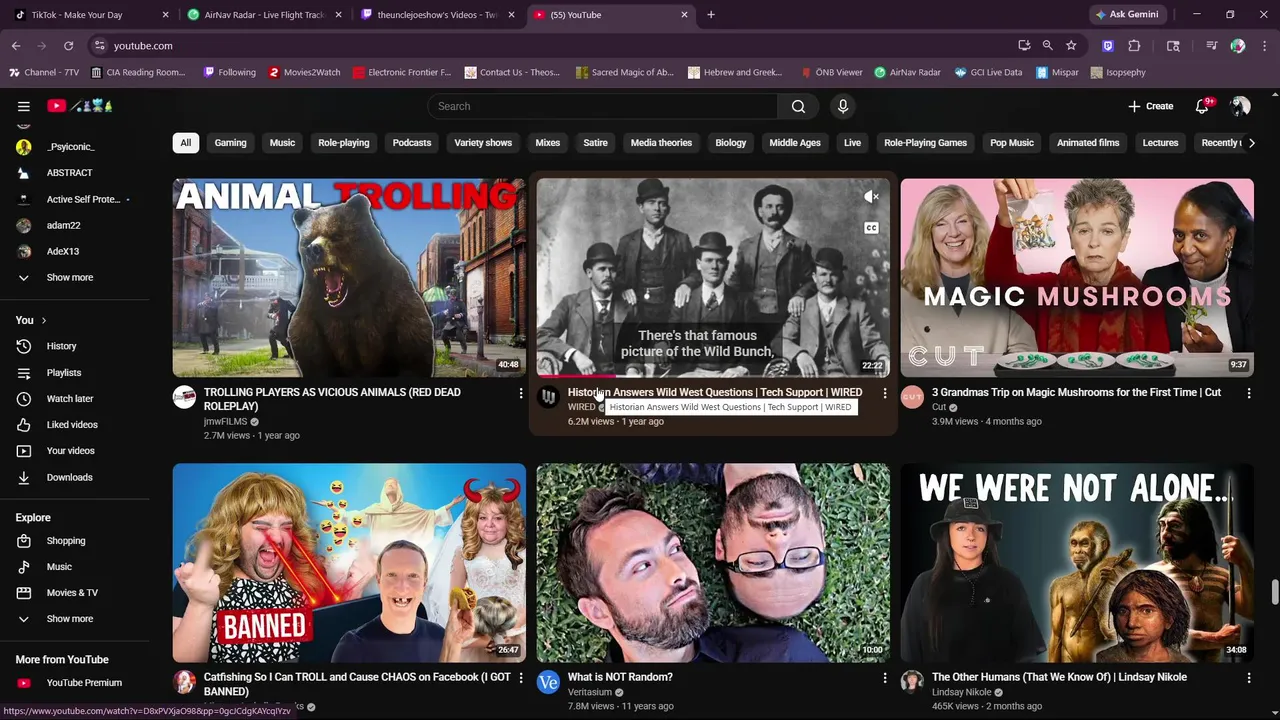This screenshot has height=720, width=1280.
Task: Open the account avatar menu
Action: point(1240,106)
